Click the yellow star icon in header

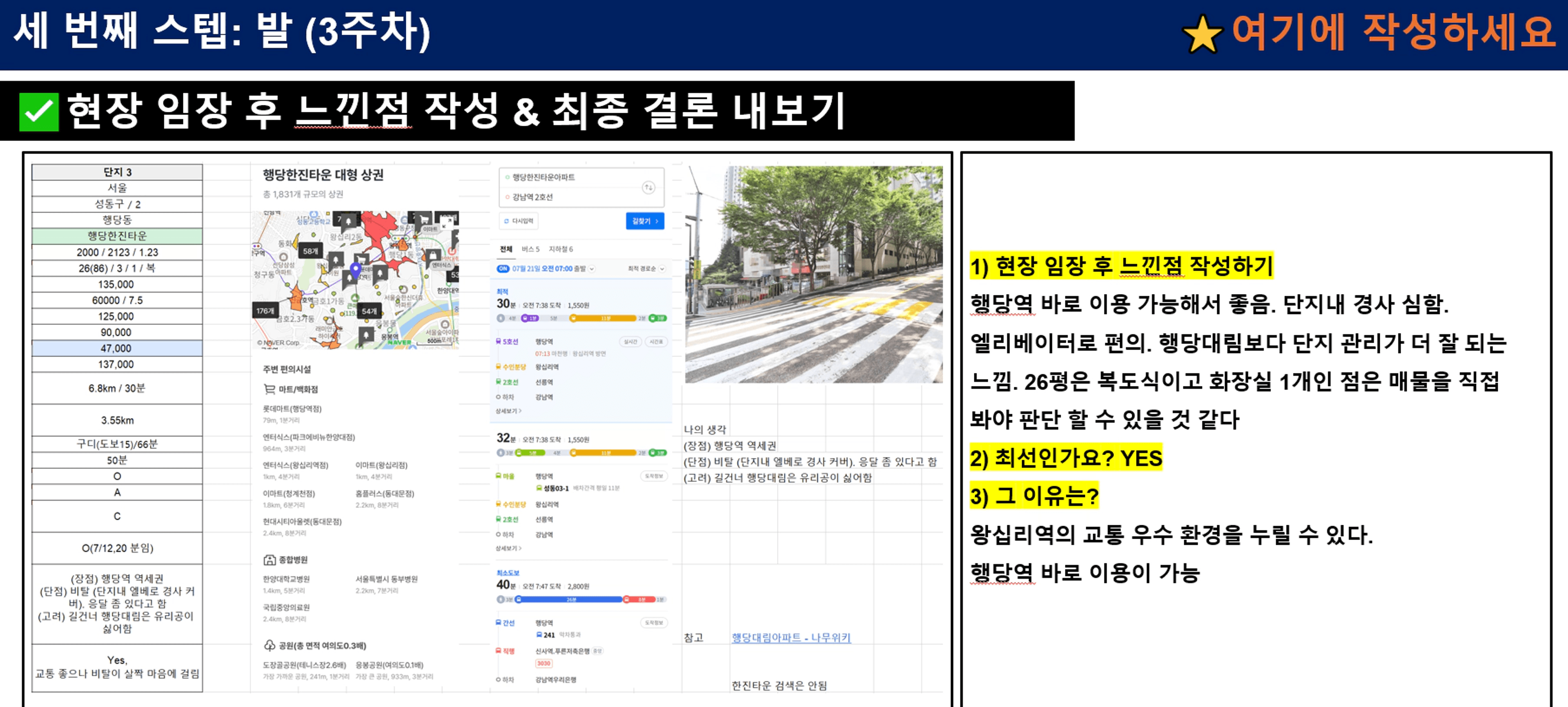point(1203,35)
